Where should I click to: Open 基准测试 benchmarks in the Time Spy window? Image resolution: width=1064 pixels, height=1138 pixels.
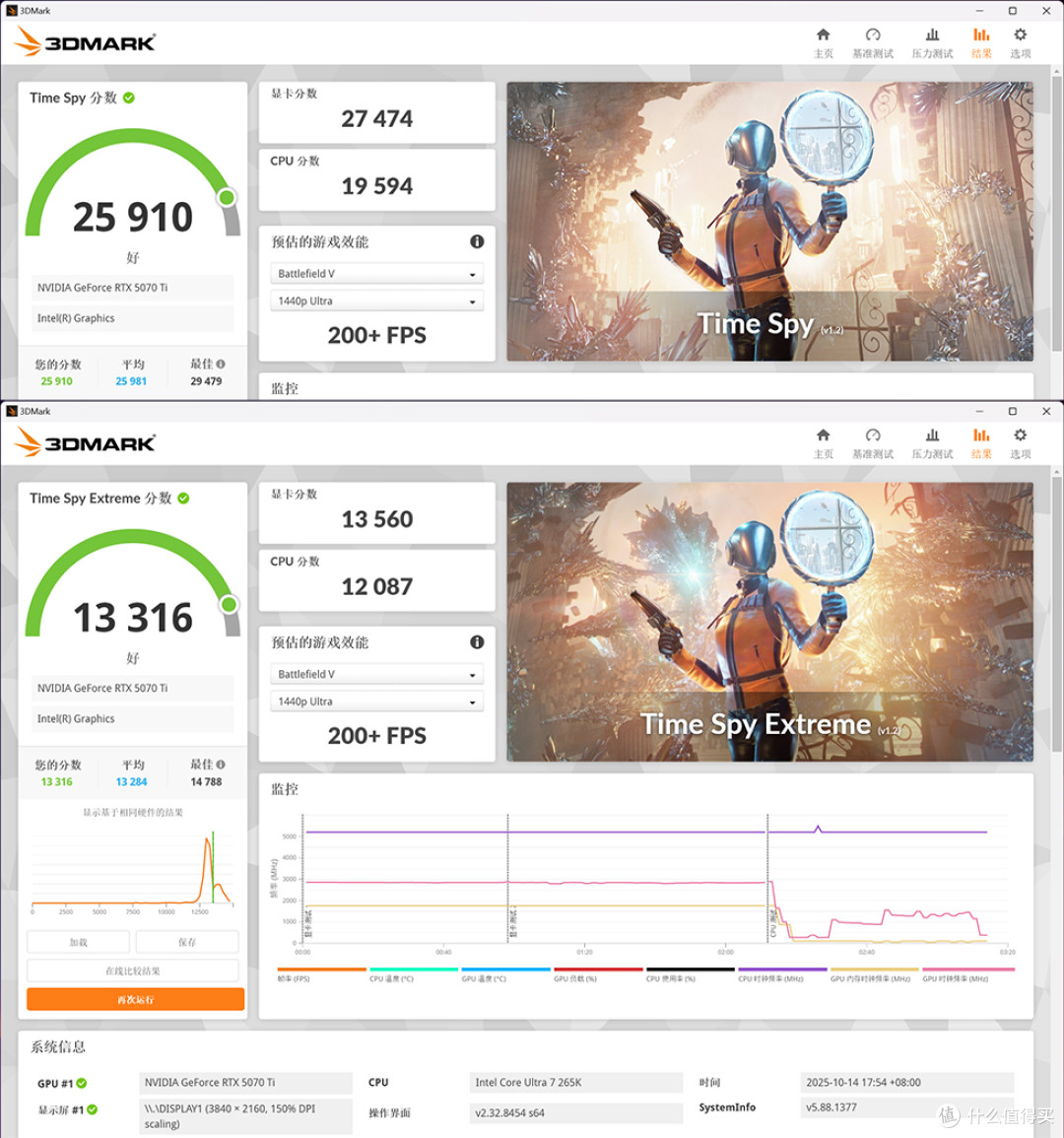click(873, 42)
